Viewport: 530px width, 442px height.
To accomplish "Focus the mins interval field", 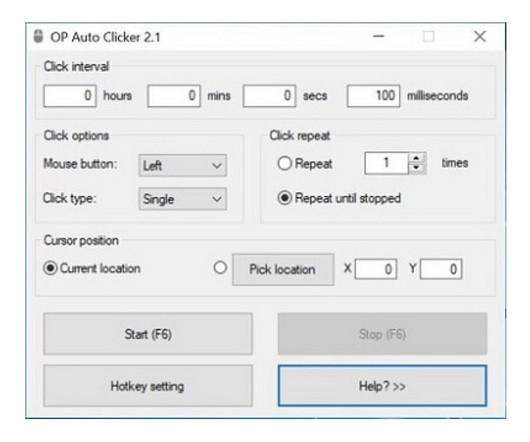I will (174, 96).
